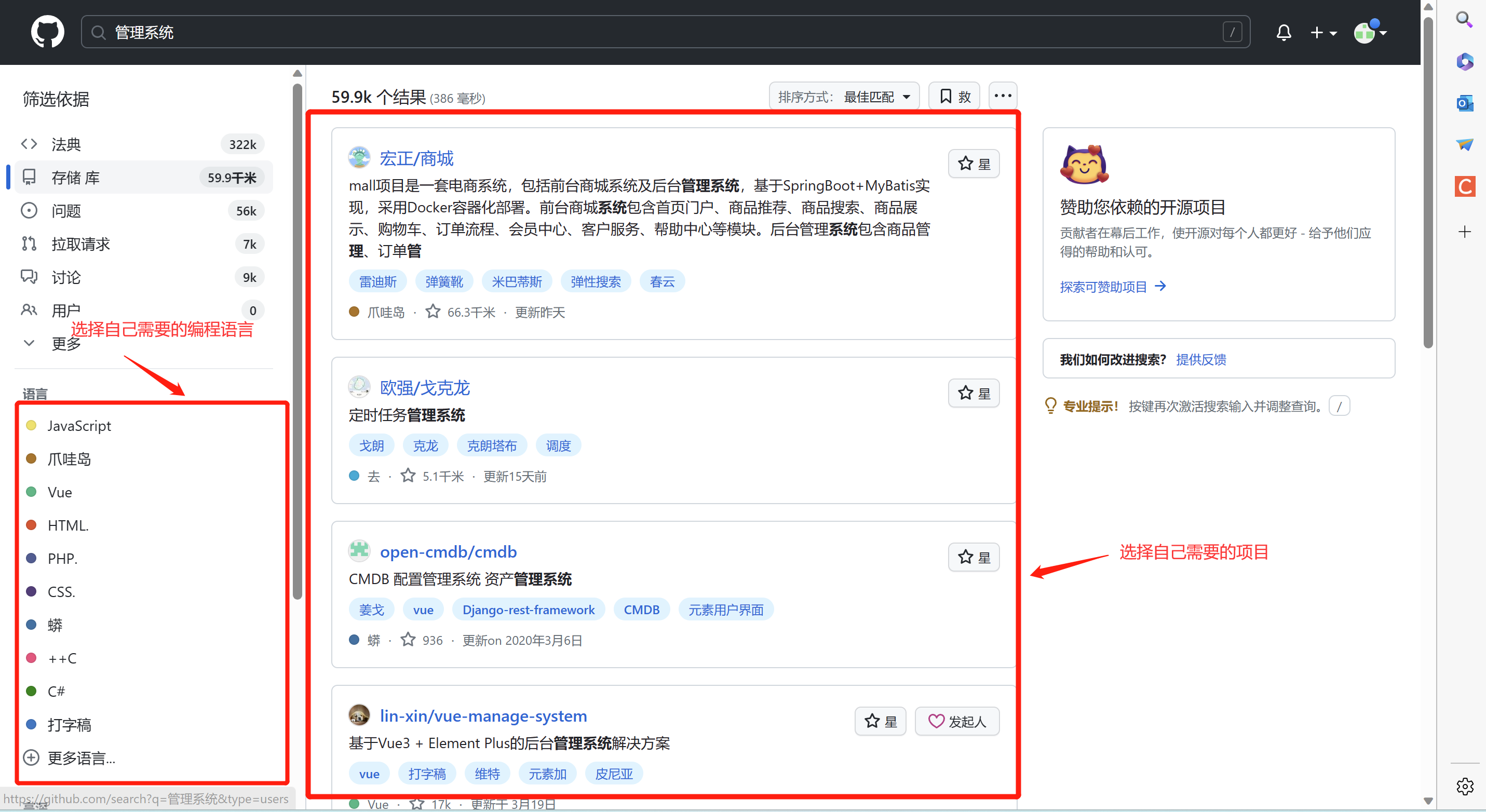Open the three-dots more options menu
Image resolution: width=1486 pixels, height=812 pixels.
click(x=1003, y=97)
